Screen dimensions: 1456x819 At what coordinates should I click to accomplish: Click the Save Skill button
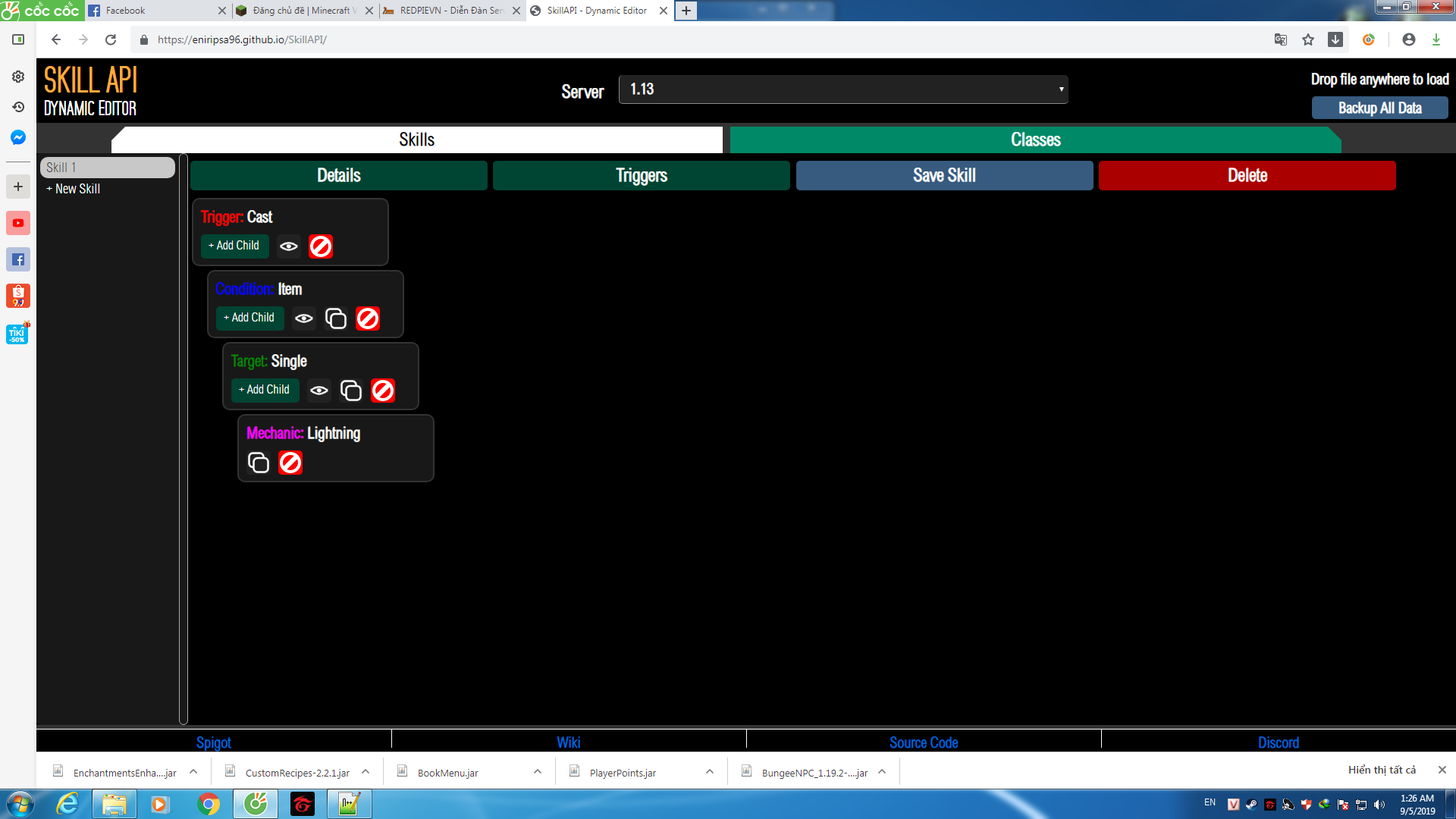pos(944,175)
